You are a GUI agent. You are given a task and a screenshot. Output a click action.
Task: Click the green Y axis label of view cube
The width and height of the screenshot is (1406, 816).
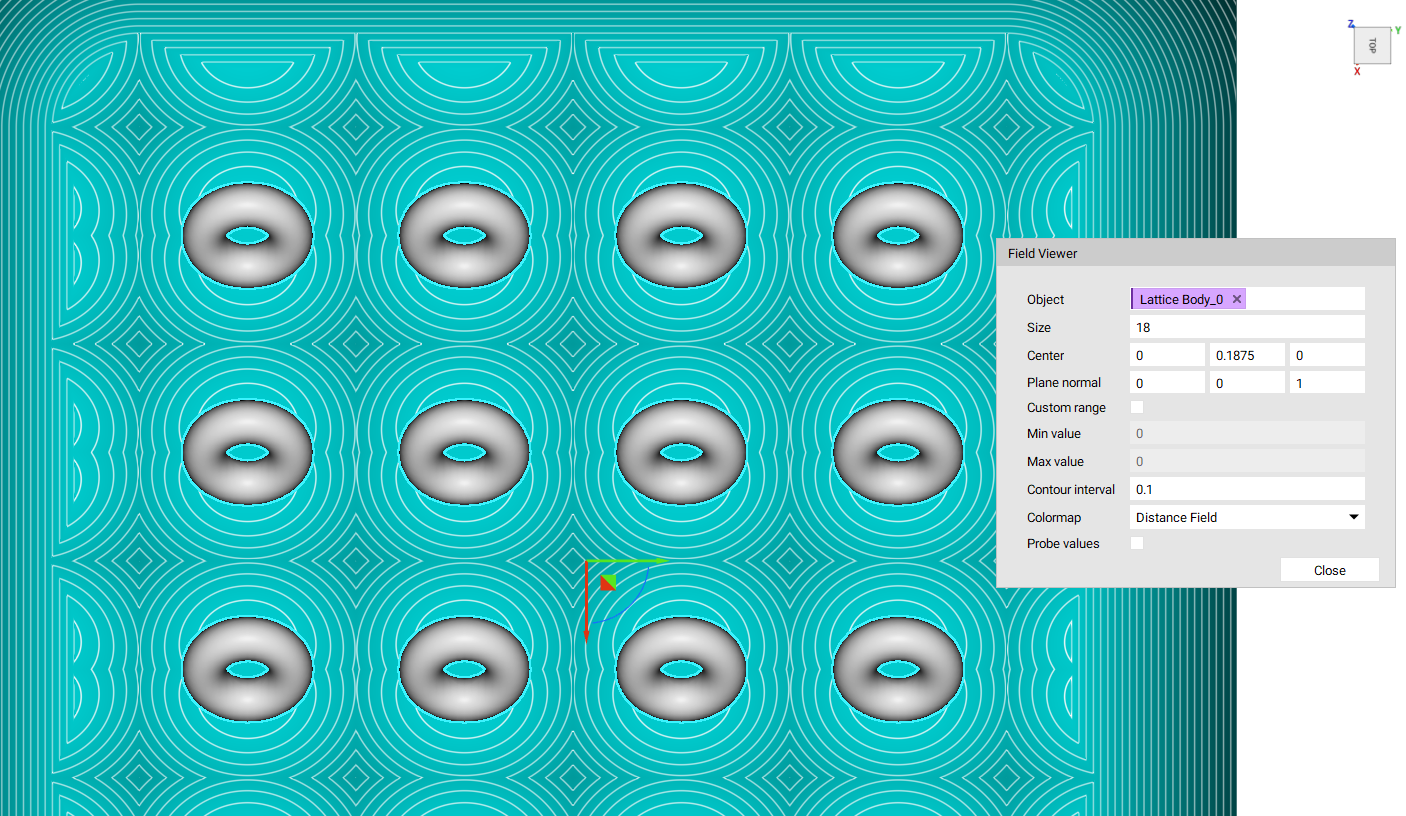[1397, 30]
